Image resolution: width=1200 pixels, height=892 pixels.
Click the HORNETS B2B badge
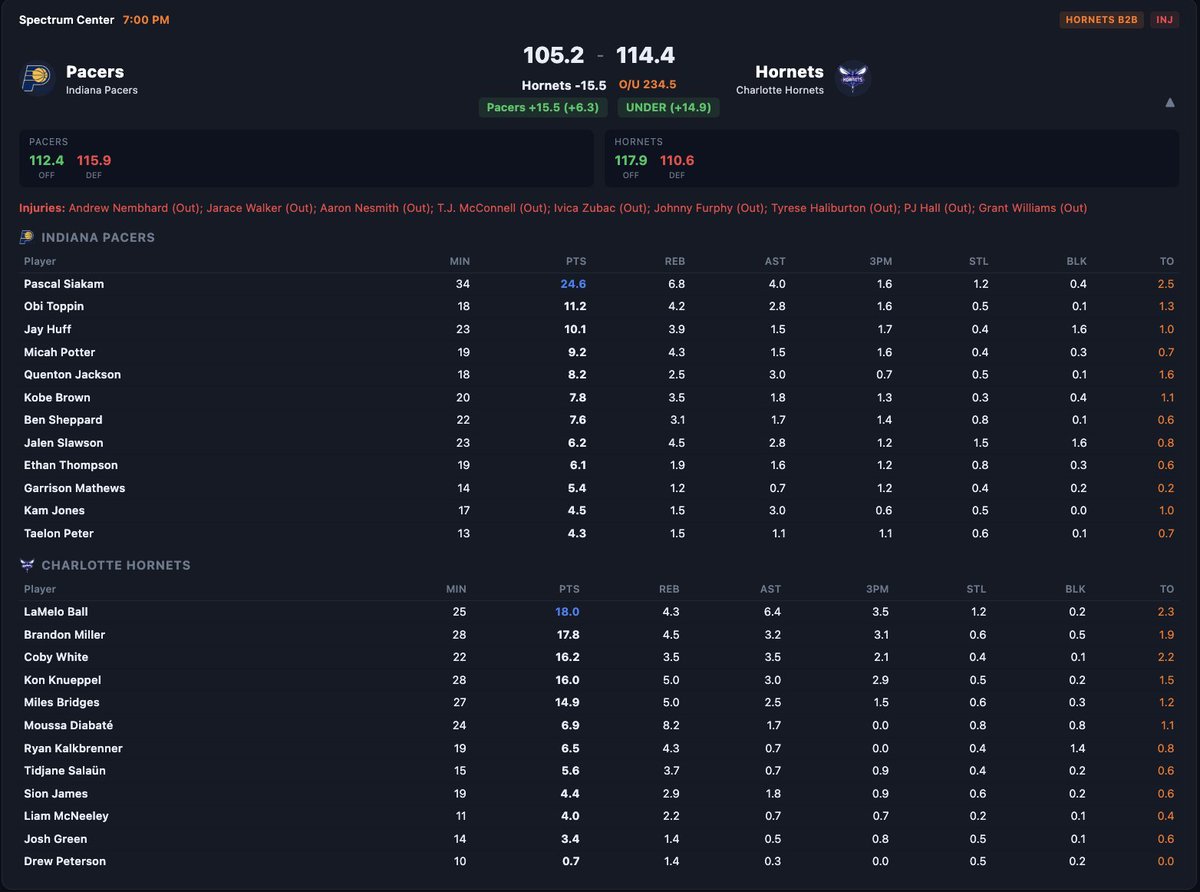point(1102,20)
